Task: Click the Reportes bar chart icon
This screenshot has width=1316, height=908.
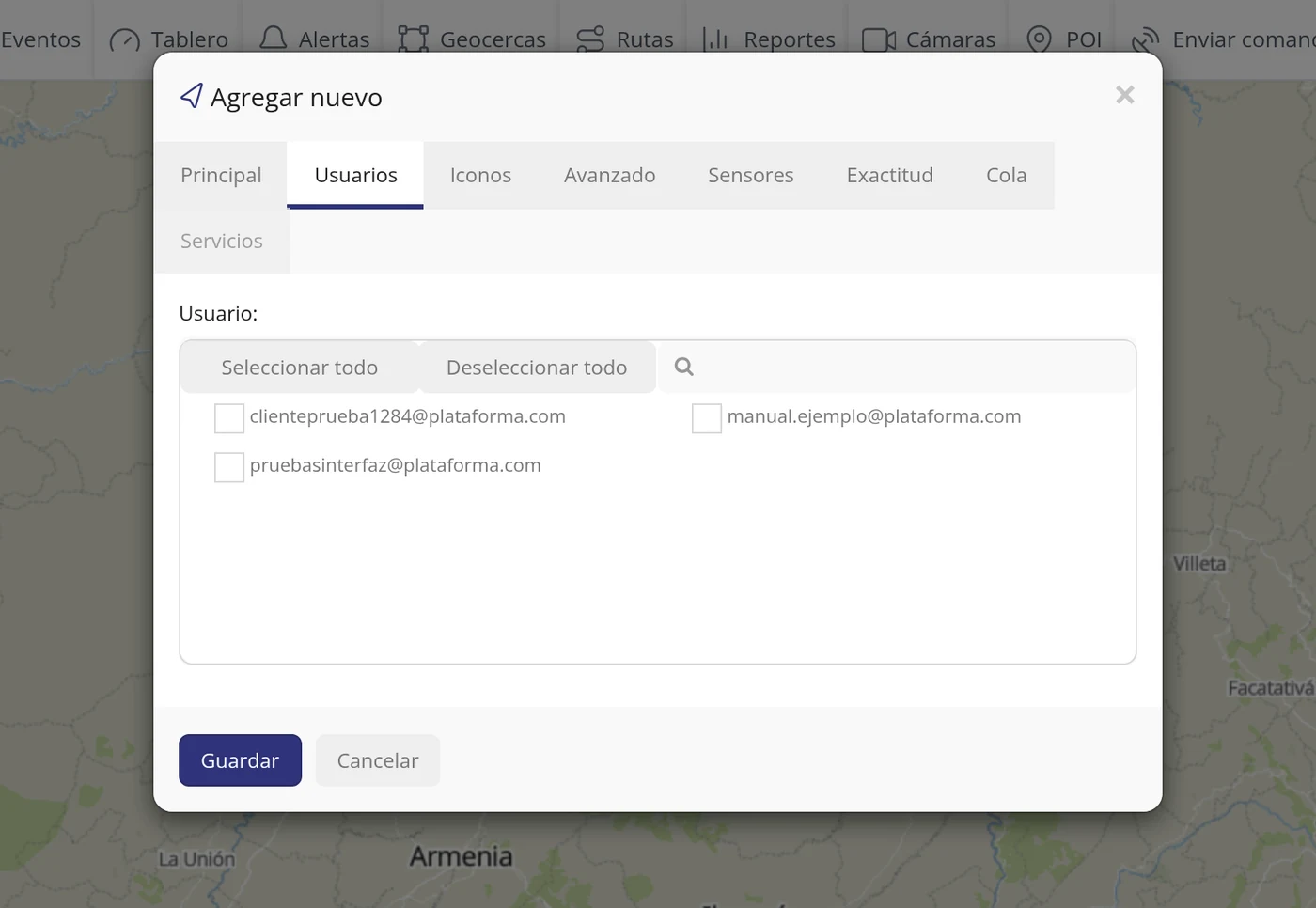Action: click(x=716, y=39)
